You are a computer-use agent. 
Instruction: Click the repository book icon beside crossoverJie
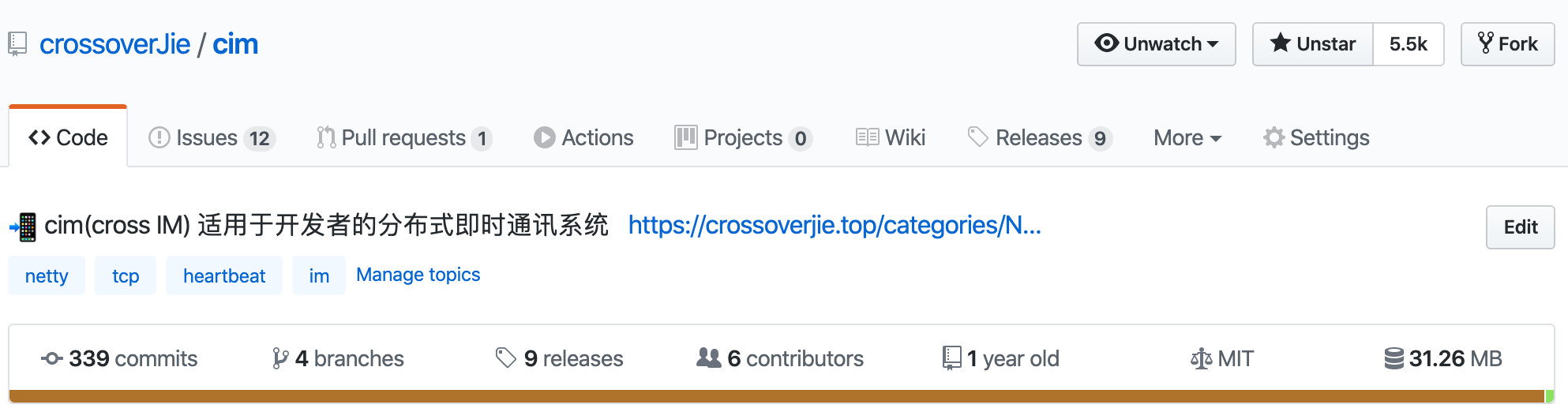click(x=17, y=44)
